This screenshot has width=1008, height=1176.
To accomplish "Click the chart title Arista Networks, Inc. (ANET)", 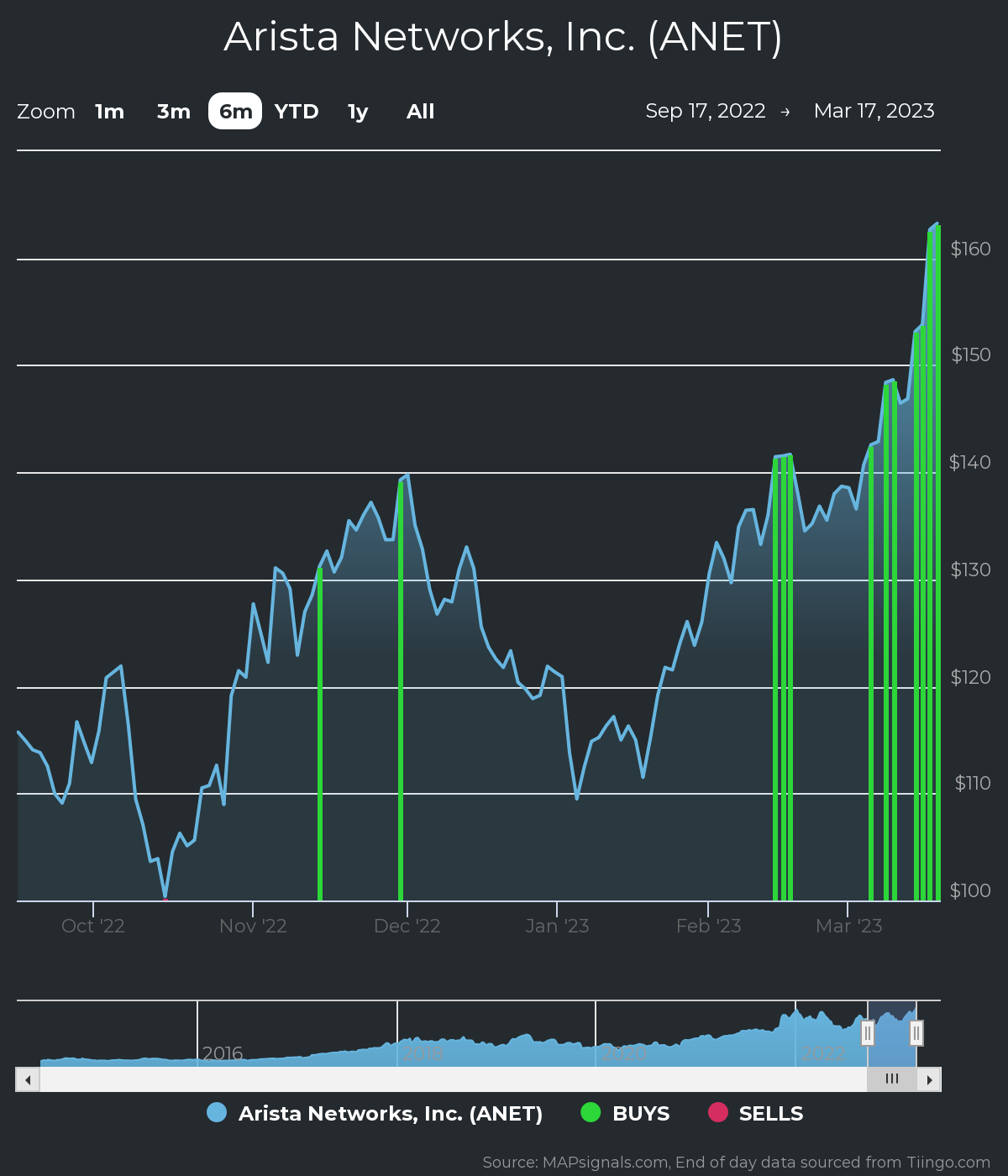I will click(503, 37).
